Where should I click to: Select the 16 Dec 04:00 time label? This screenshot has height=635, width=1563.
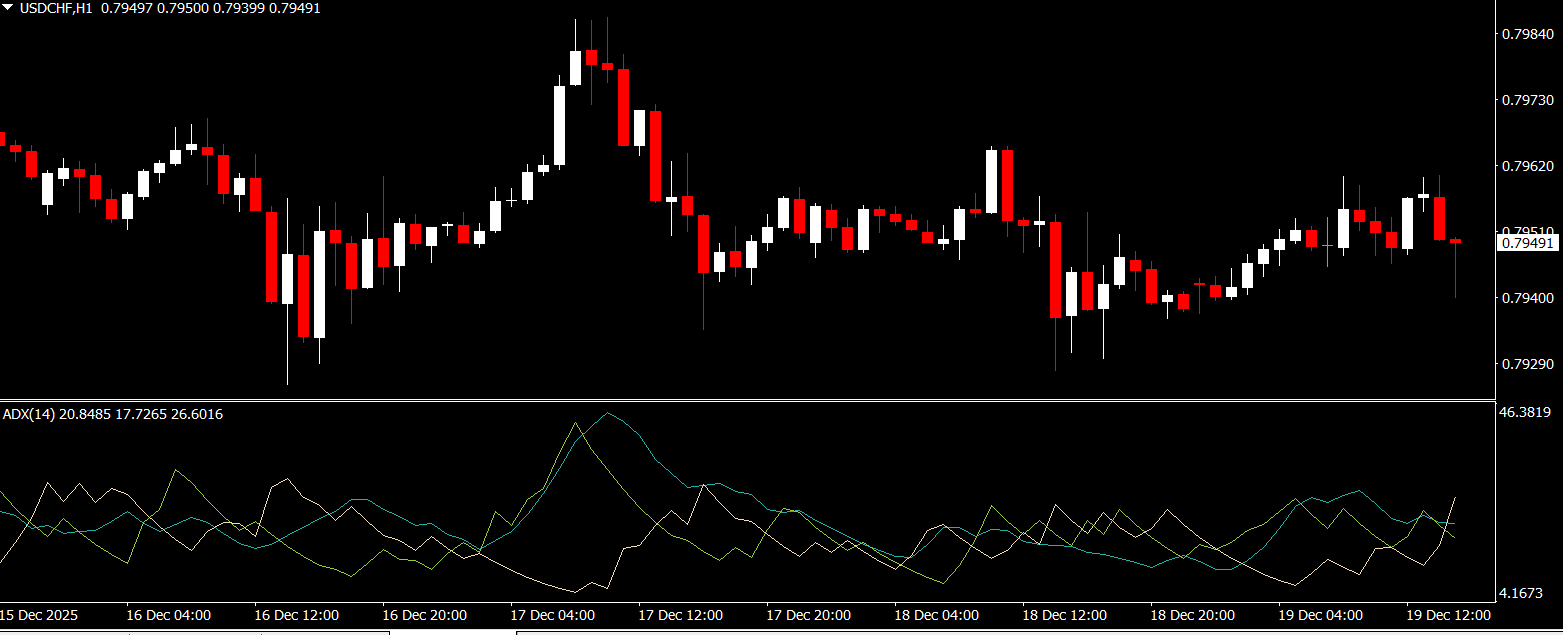[169, 615]
